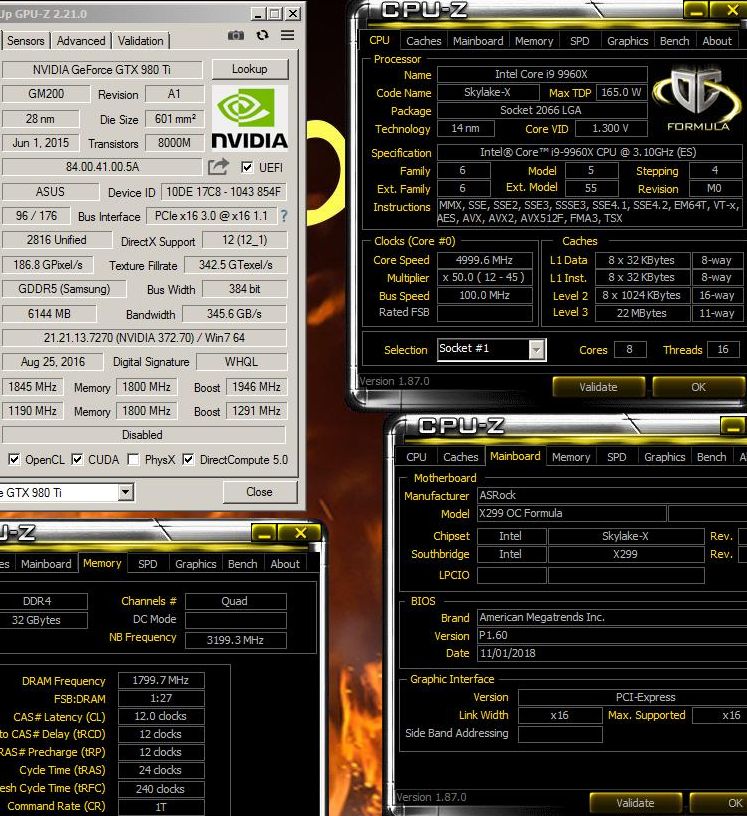The height and width of the screenshot is (816, 747).
Task: Click the BIOS version 84.00.41.00.5A field
Action: coord(102,167)
